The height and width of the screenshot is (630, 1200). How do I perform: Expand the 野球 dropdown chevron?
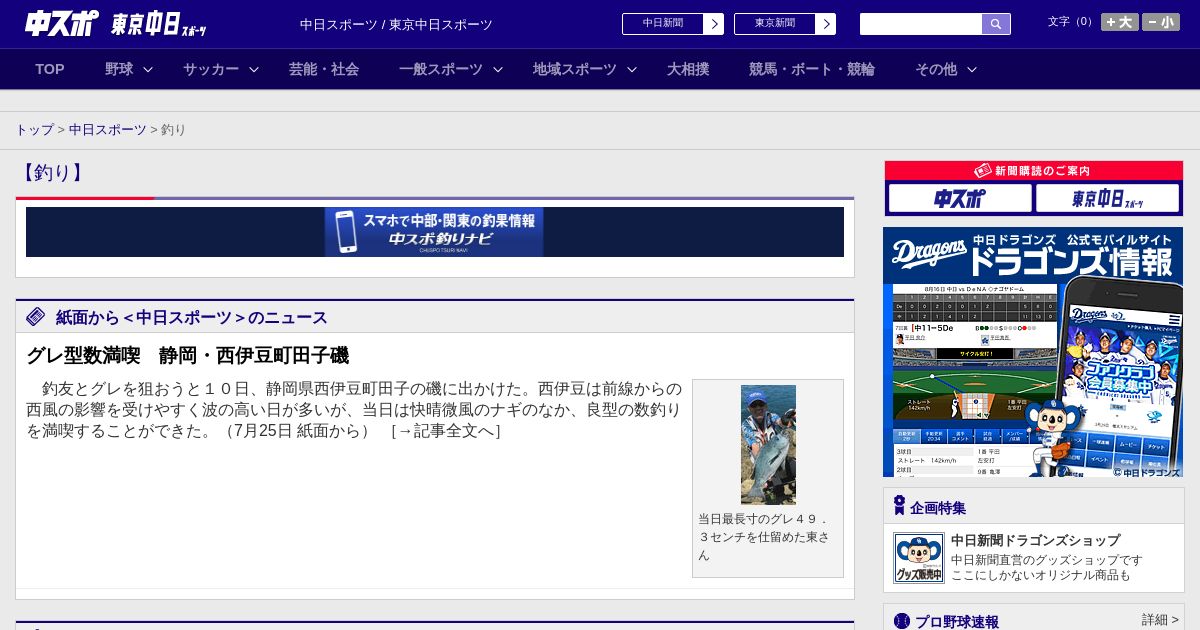point(148,70)
